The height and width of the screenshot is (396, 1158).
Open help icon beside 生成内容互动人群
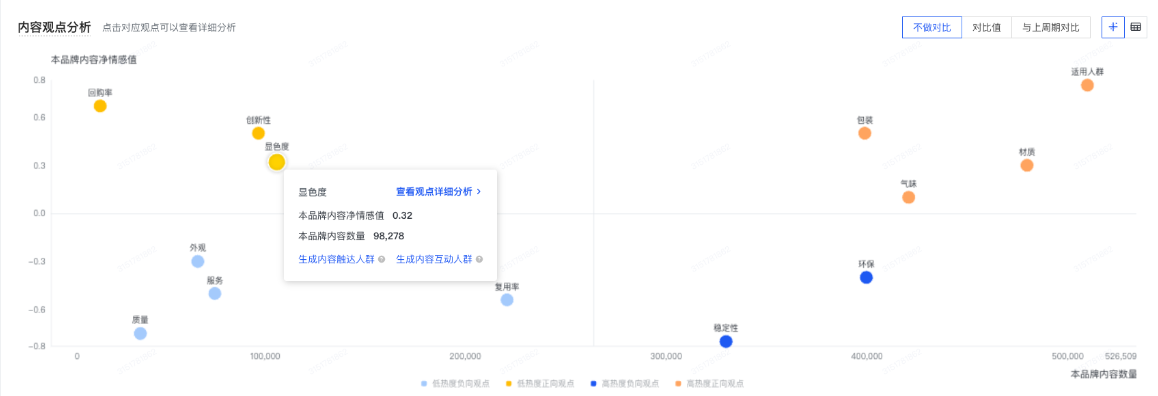(x=479, y=260)
